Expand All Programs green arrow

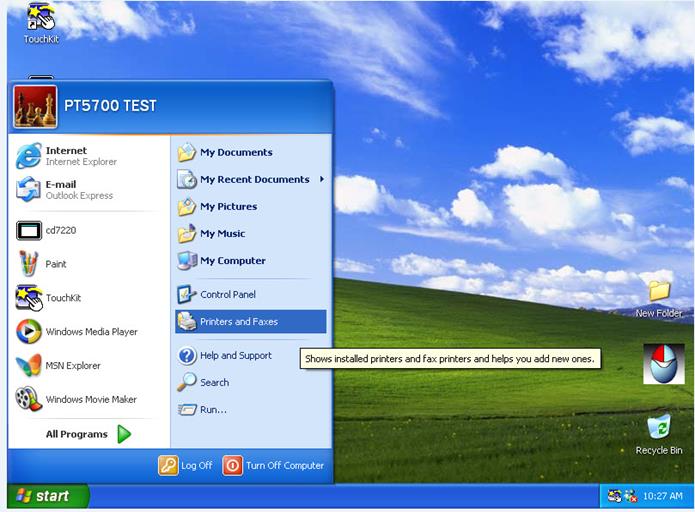coord(124,434)
